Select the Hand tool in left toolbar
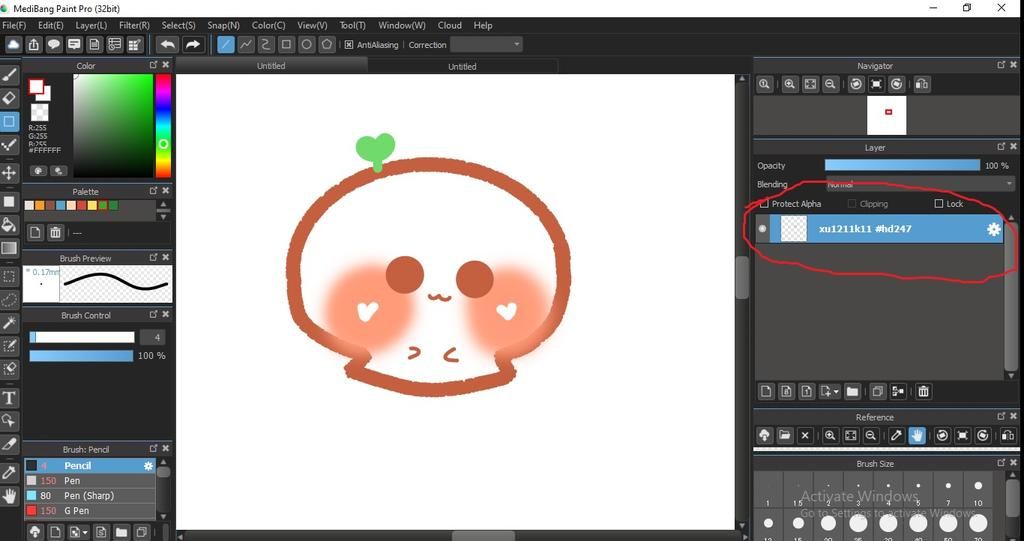 click(9, 496)
